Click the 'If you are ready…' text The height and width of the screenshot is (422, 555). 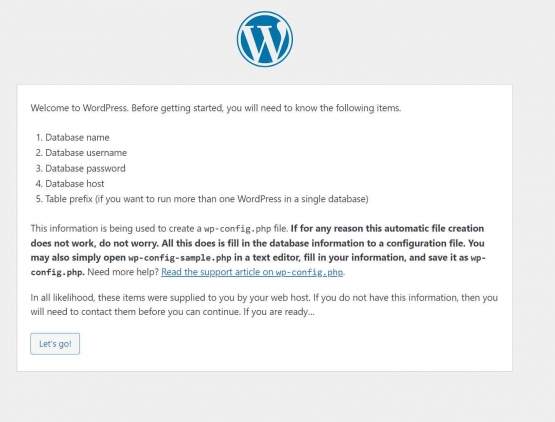279,312
